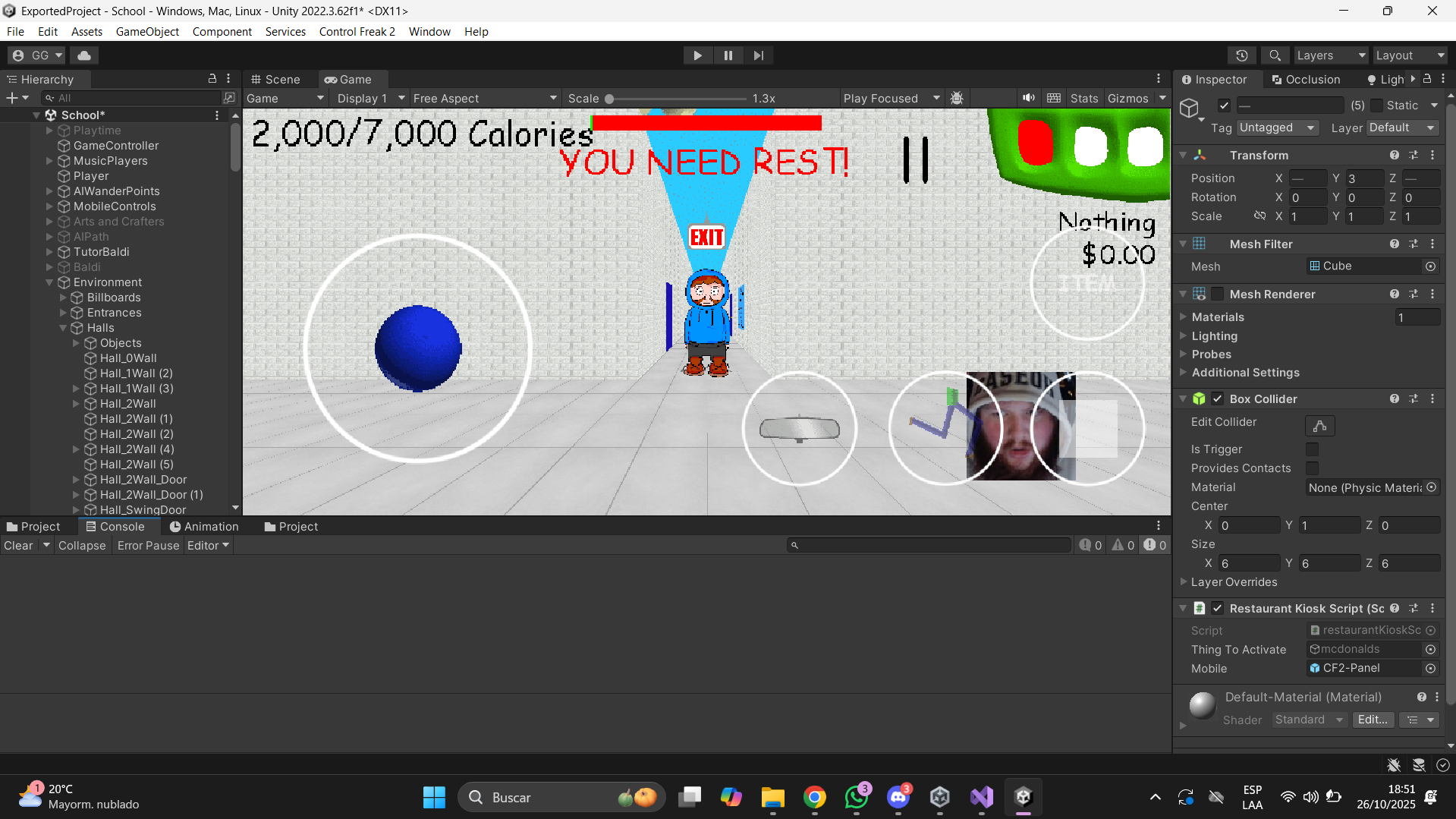Switch to the Scene tab
The width and height of the screenshot is (1456, 819).
pos(275,79)
